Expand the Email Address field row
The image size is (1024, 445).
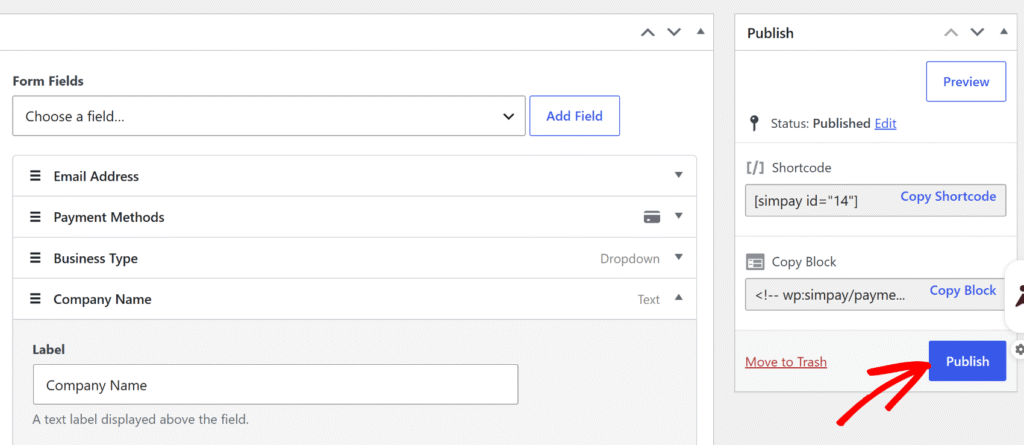(x=679, y=175)
